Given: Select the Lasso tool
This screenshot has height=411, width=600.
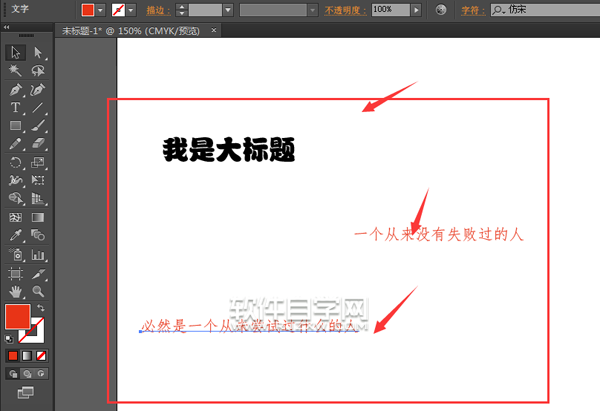Looking at the screenshot, I should point(38,71).
